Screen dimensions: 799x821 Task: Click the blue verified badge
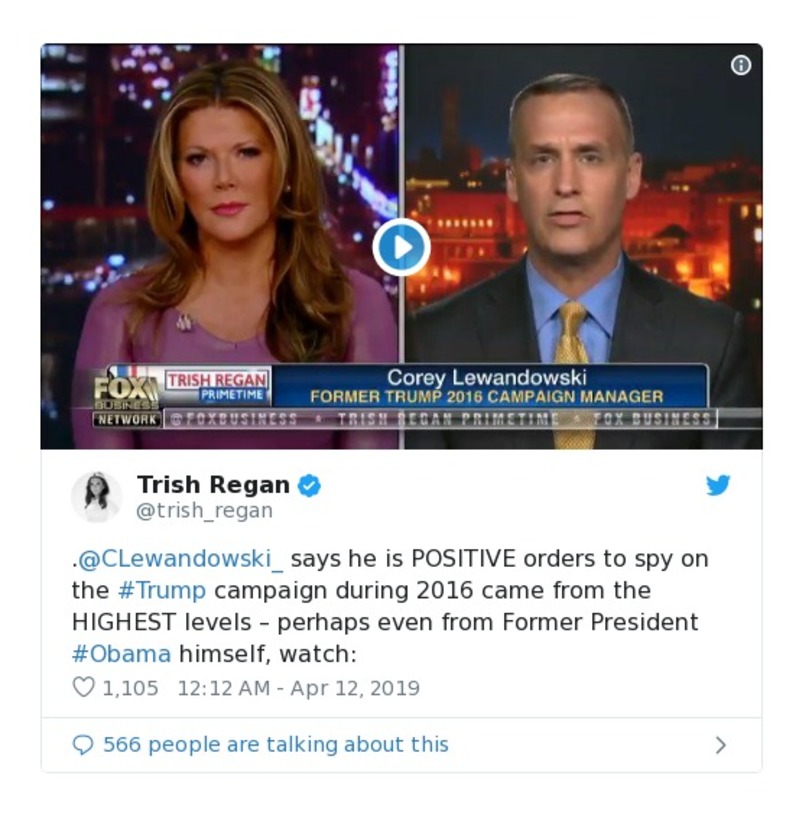[309, 485]
